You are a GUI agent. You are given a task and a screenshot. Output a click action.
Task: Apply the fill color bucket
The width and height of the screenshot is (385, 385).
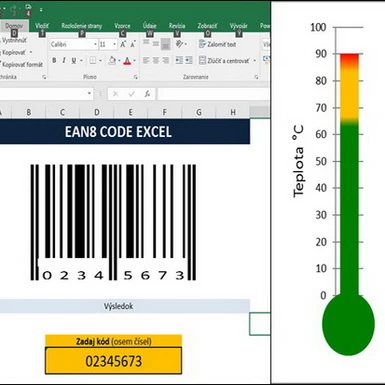112,61
